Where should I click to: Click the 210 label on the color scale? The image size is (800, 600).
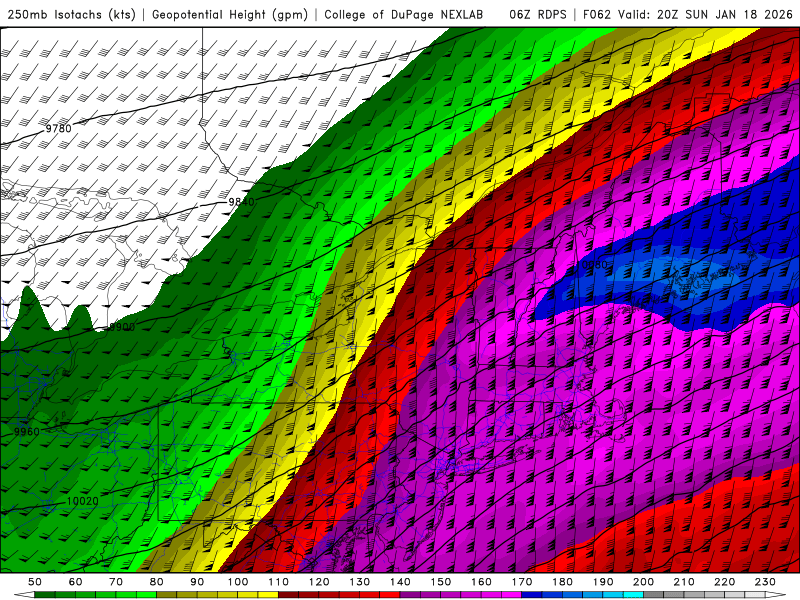coord(684,582)
